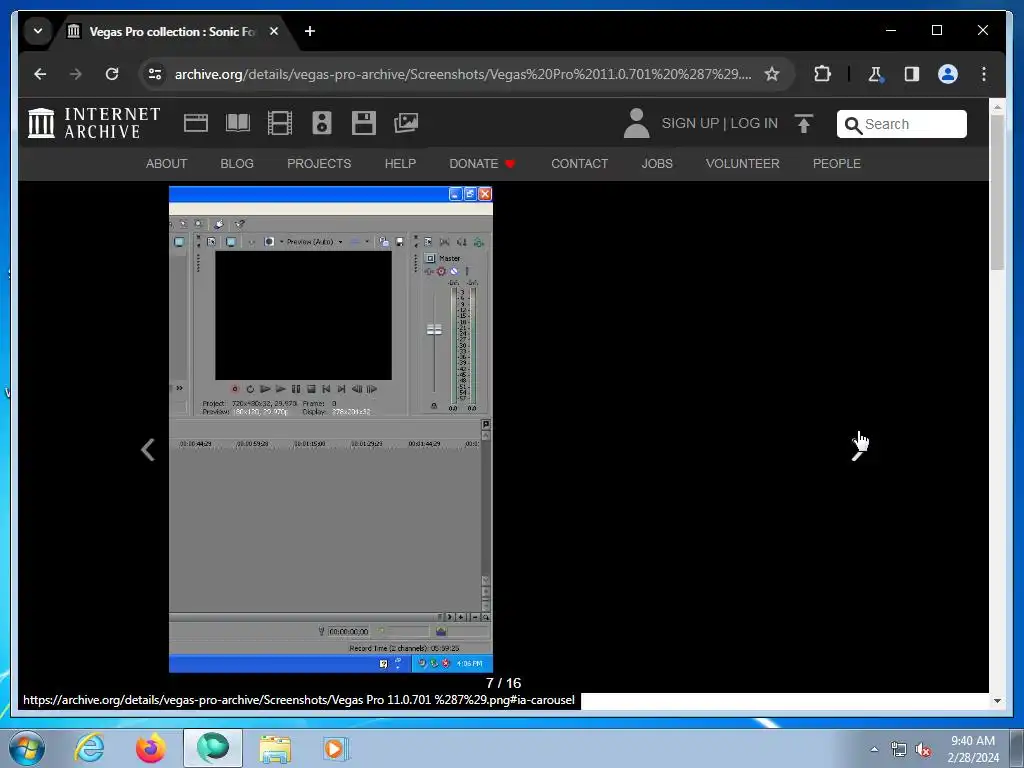
Task: Open the Web (Wayback Machine) media icon
Action: point(195,123)
